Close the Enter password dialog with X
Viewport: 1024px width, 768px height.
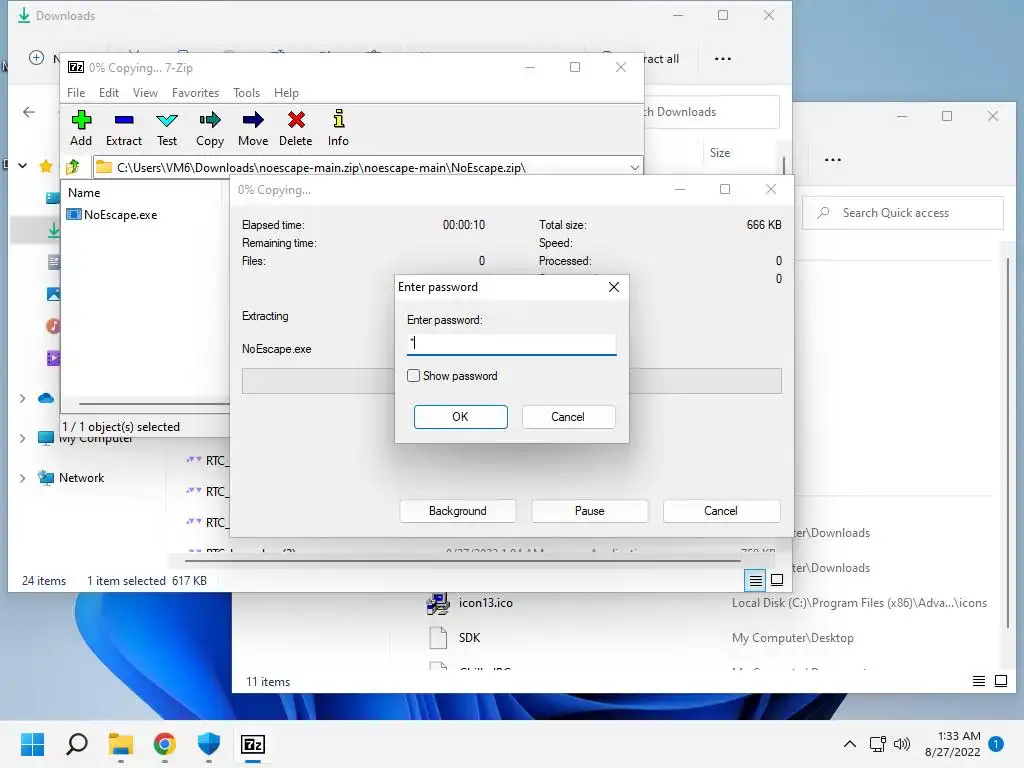613,287
